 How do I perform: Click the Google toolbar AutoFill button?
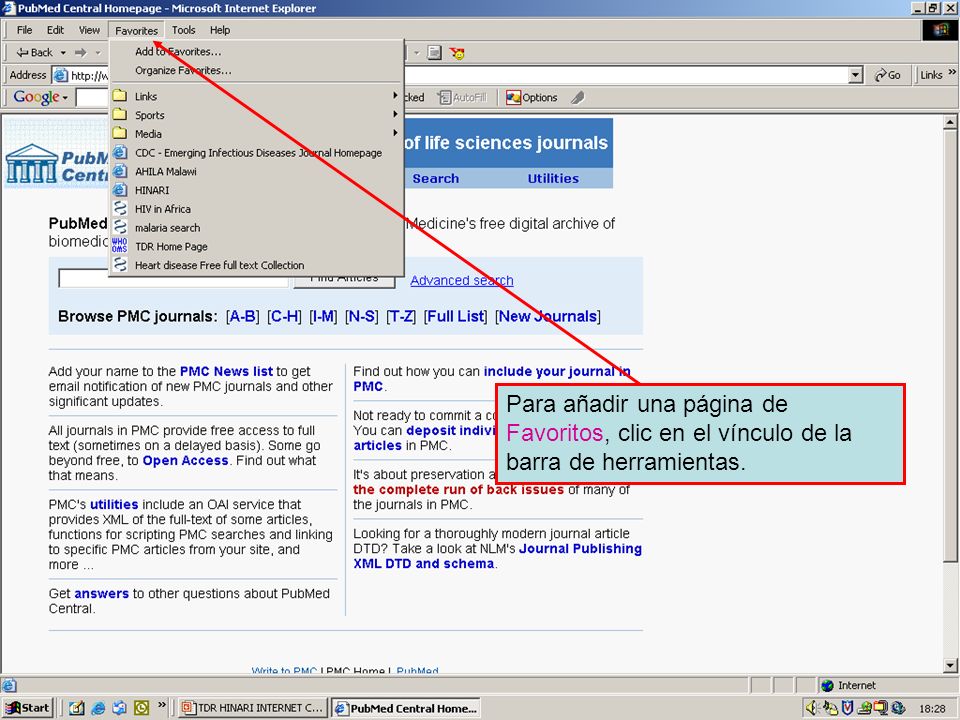[x=462, y=97]
